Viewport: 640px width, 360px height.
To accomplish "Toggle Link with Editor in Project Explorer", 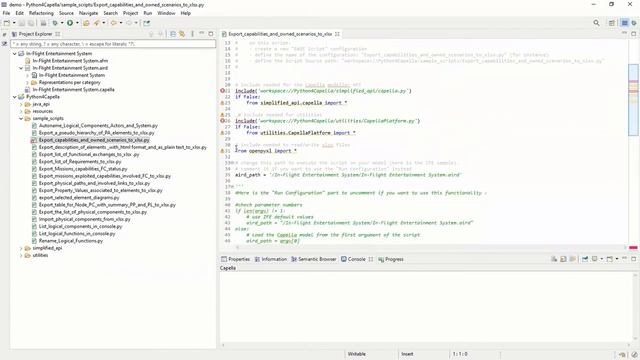I will click(x=182, y=34).
